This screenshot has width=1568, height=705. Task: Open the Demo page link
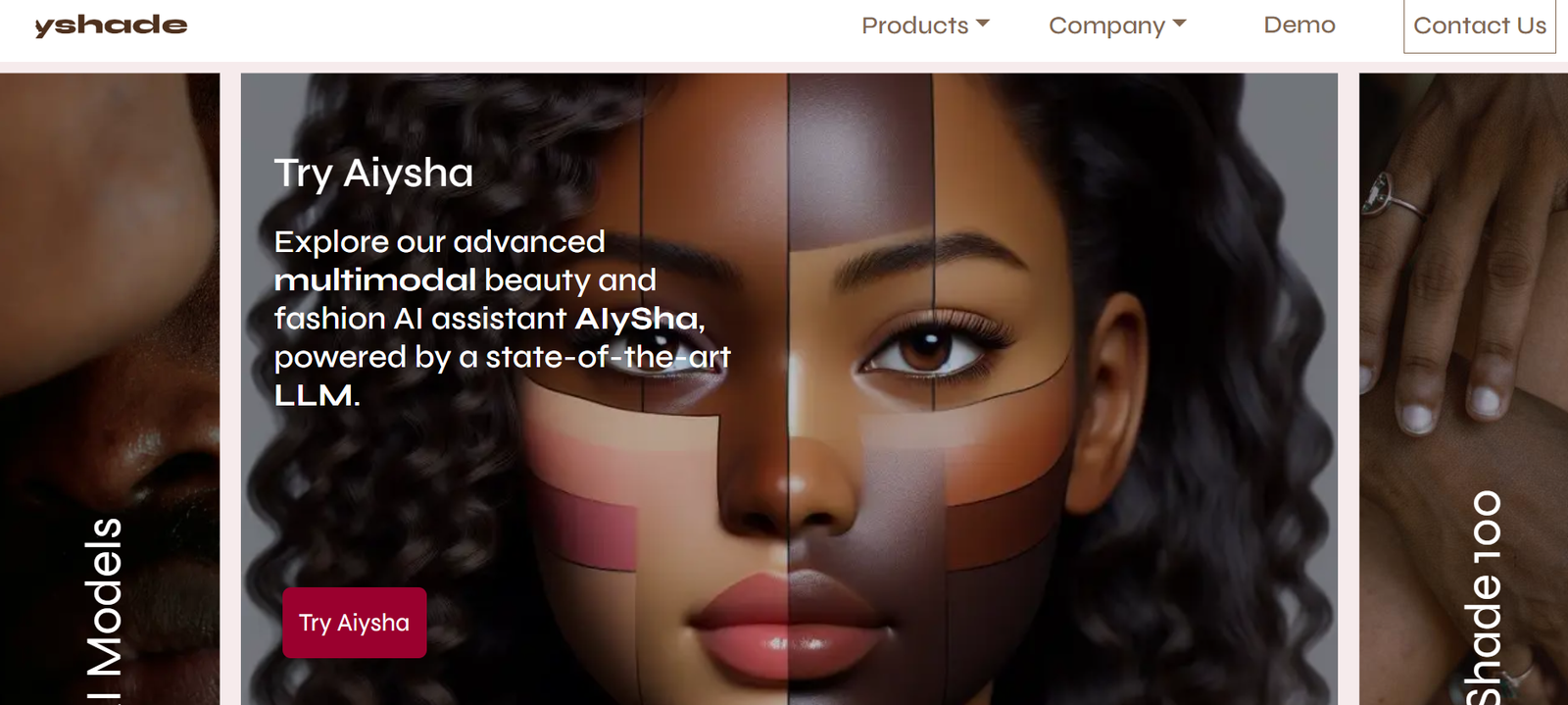(x=1299, y=25)
